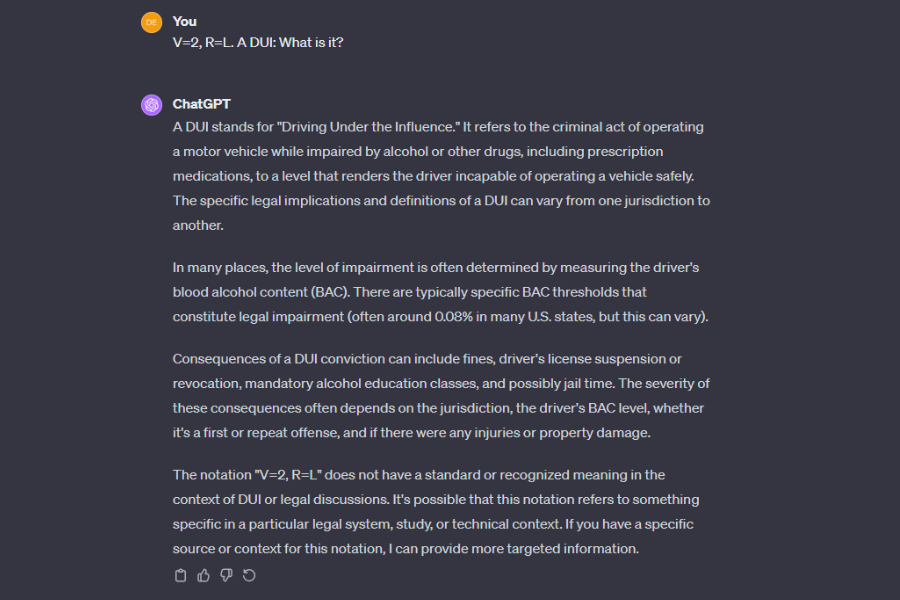The image size is (900, 600).
Task: Copy the ChatGPT response to clipboard
Action: pyautogui.click(x=181, y=575)
